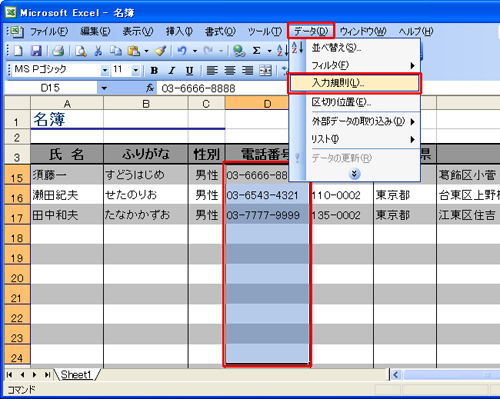The width and height of the screenshot is (500, 399).
Task: Open the 編集 menu
Action: tap(95, 32)
